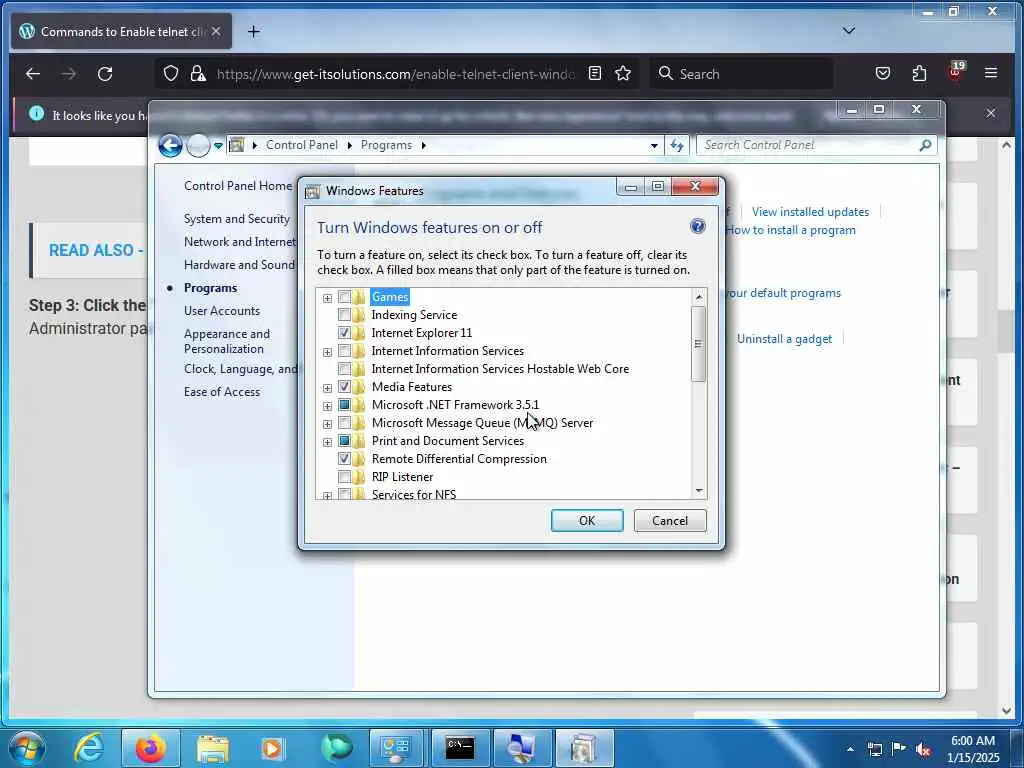This screenshot has width=1024, height=768.
Task: Check Internet Information Services Hostable Web Core
Action: coord(344,368)
